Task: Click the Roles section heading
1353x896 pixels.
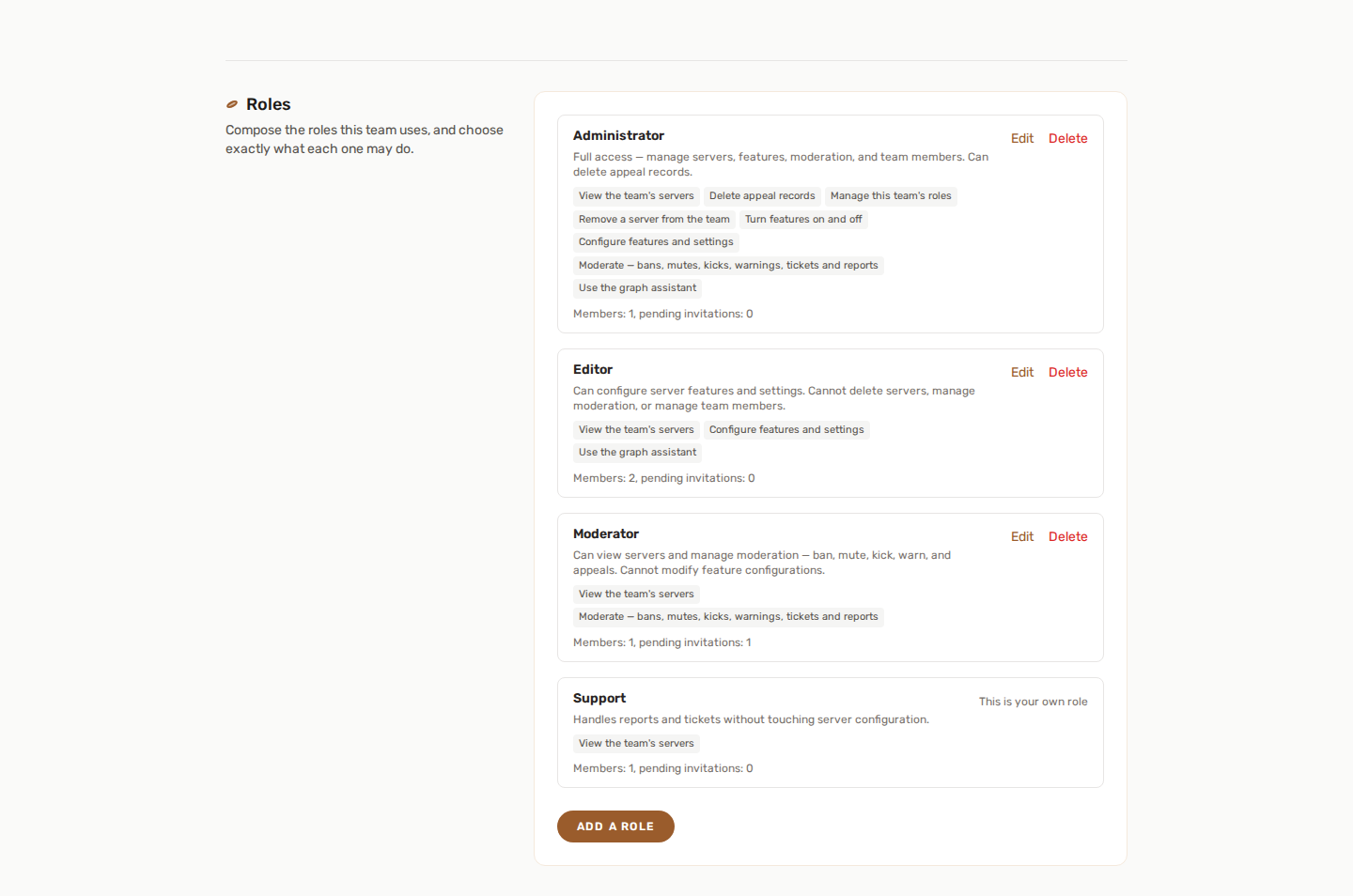Action: coord(269,104)
